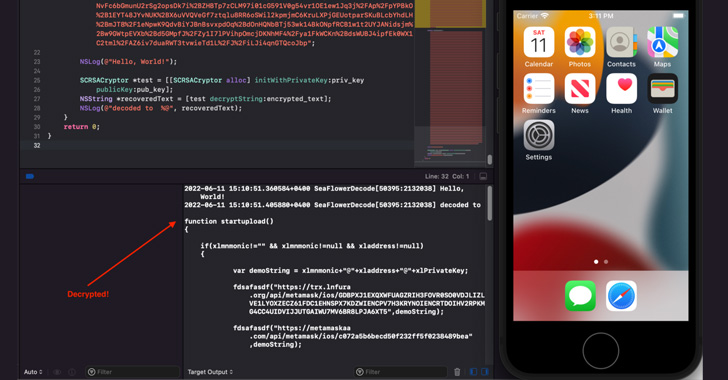
Task: Toggle the variables view pane button
Action: point(474,372)
